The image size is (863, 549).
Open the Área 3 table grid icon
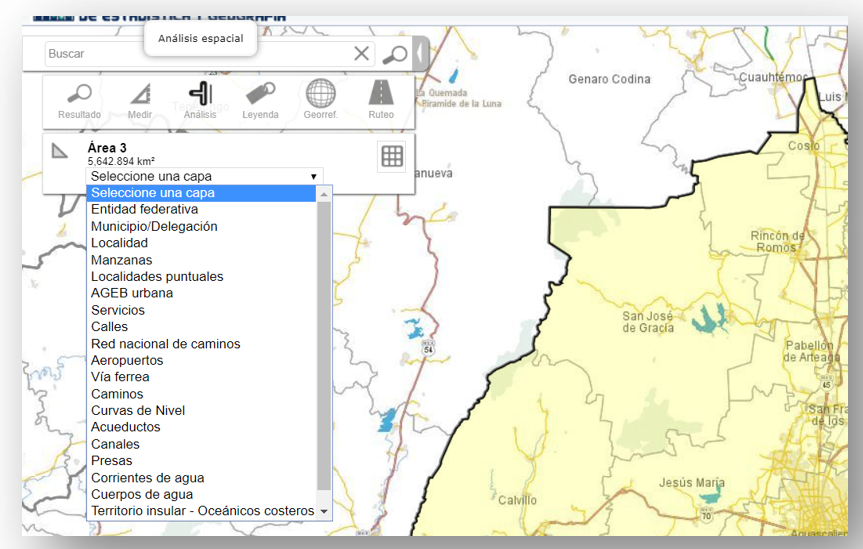[x=392, y=156]
